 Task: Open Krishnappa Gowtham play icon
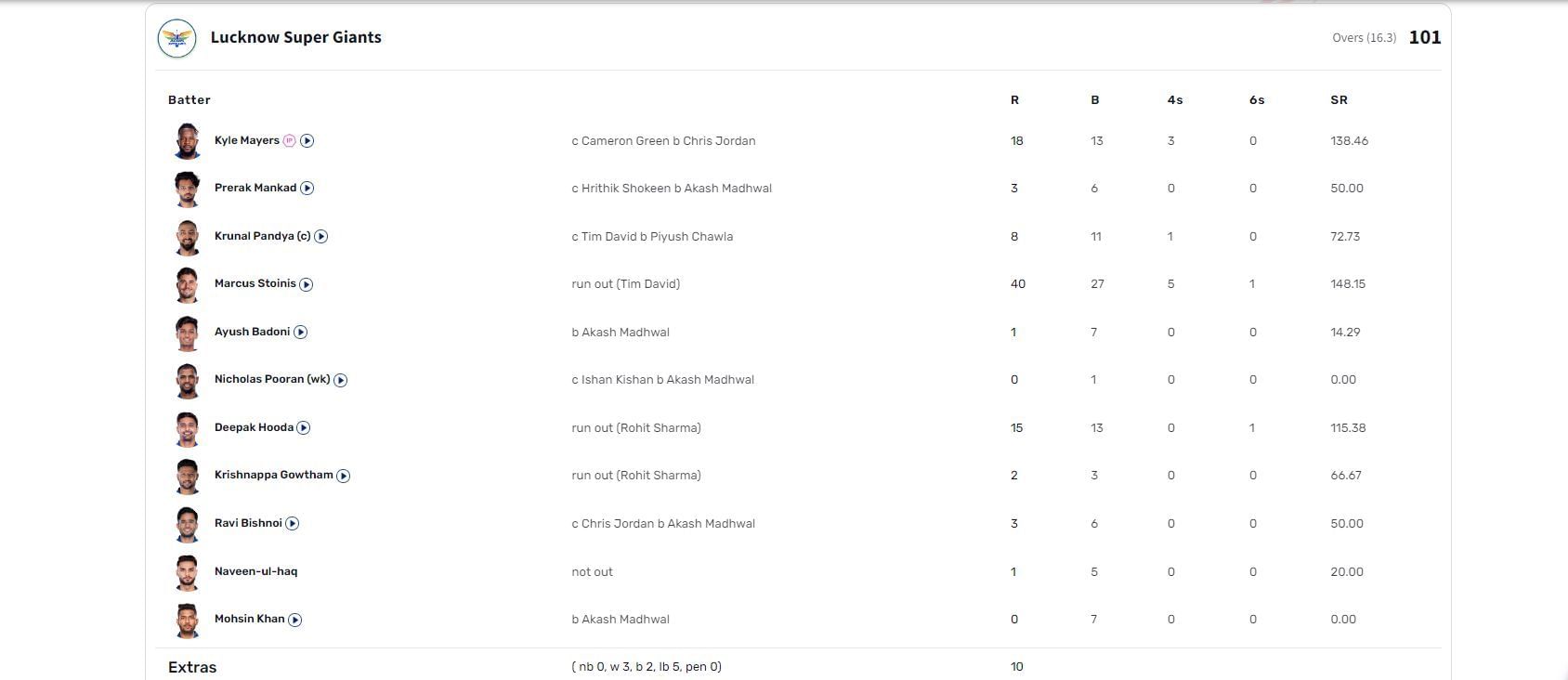[344, 476]
